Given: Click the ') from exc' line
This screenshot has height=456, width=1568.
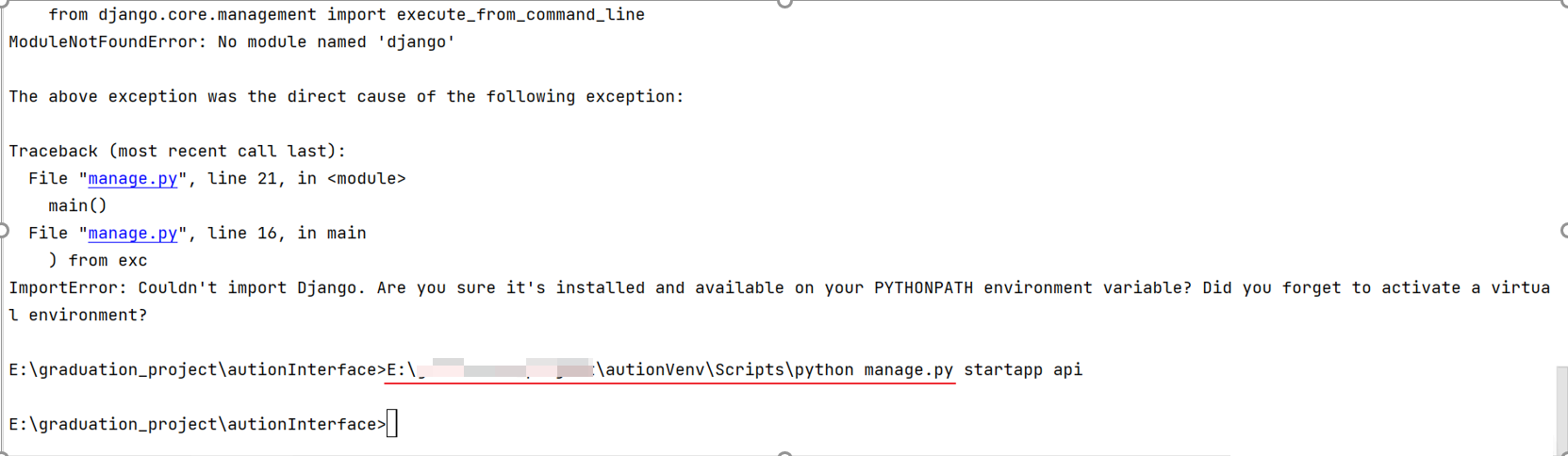Looking at the screenshot, I should [98, 261].
